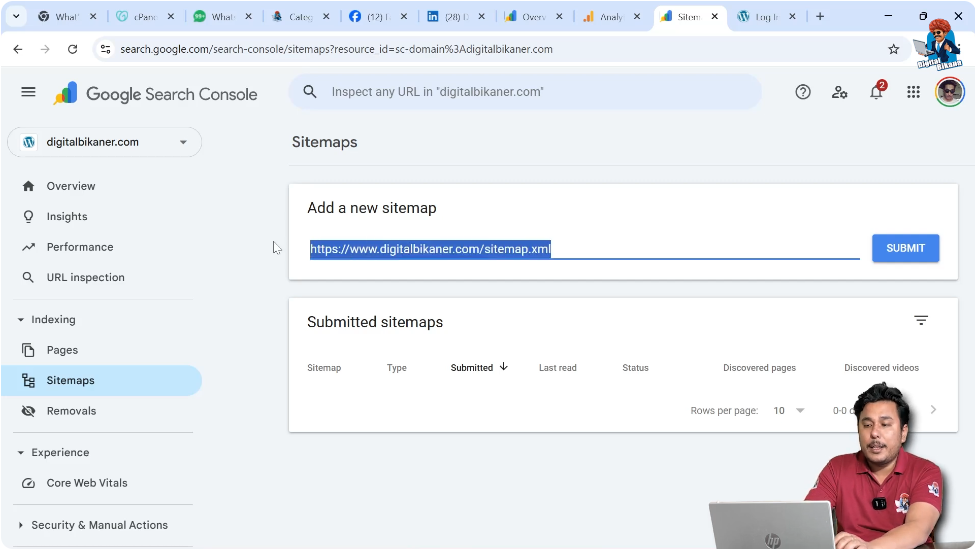
Task: Open the filter icon in Submitted sitemaps
Action: (921, 320)
